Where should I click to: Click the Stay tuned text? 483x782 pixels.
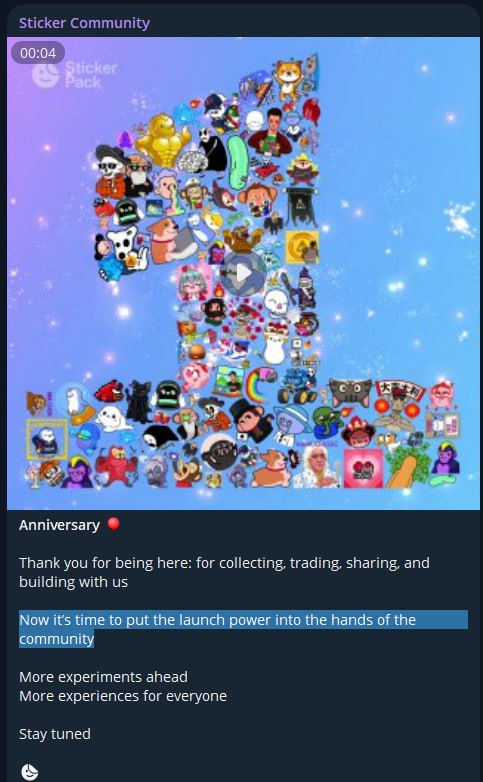[55, 734]
